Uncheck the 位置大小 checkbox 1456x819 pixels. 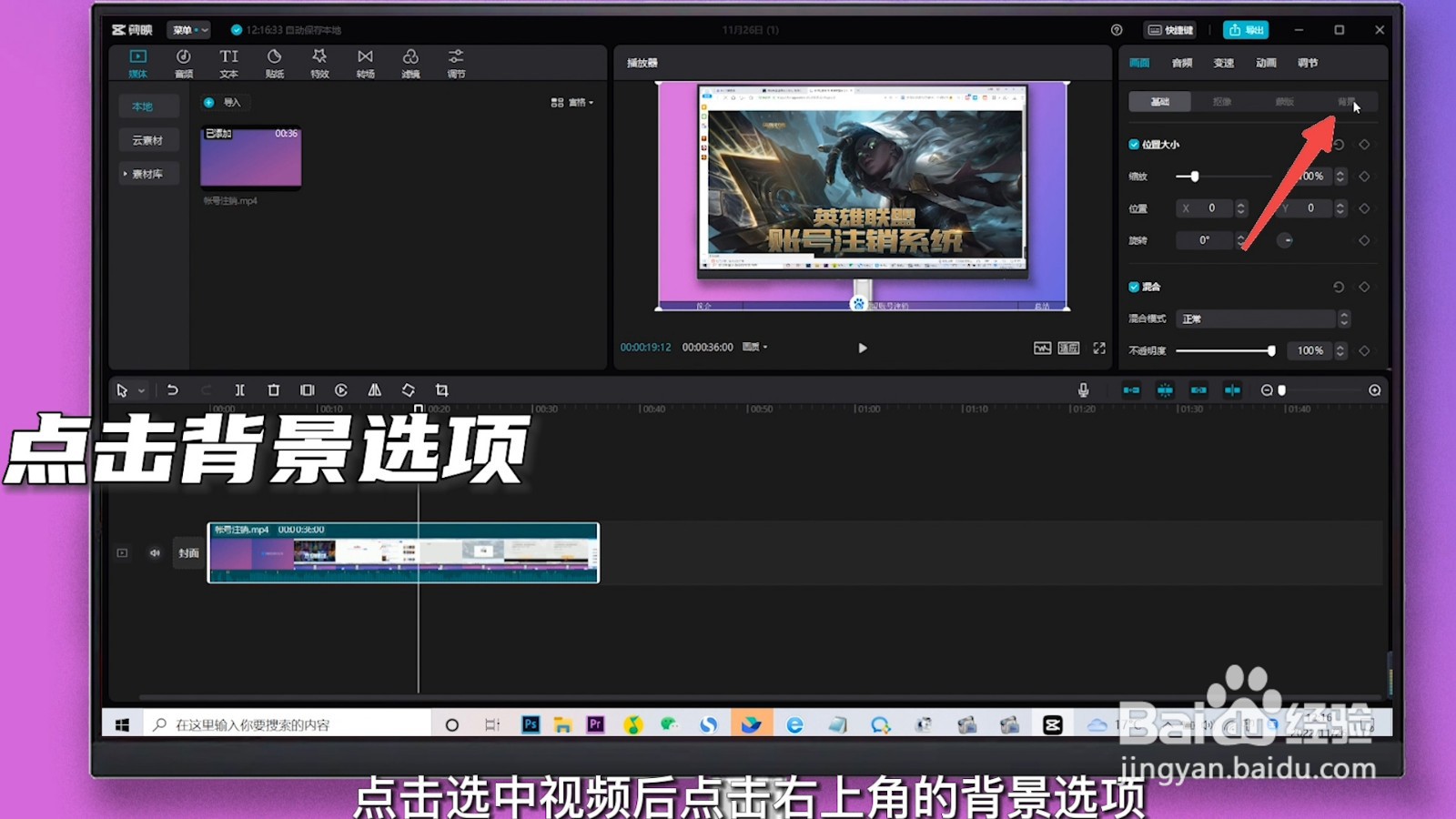click(1134, 145)
